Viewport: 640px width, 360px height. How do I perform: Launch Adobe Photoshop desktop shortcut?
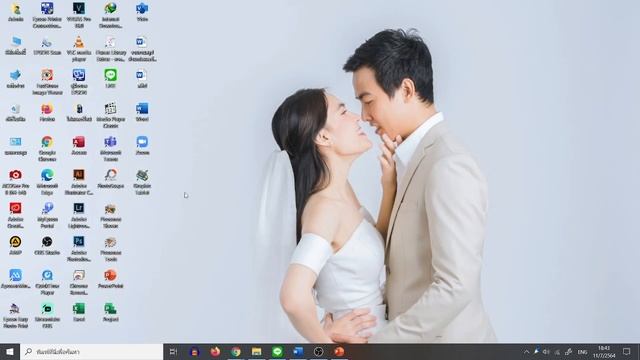click(79, 249)
